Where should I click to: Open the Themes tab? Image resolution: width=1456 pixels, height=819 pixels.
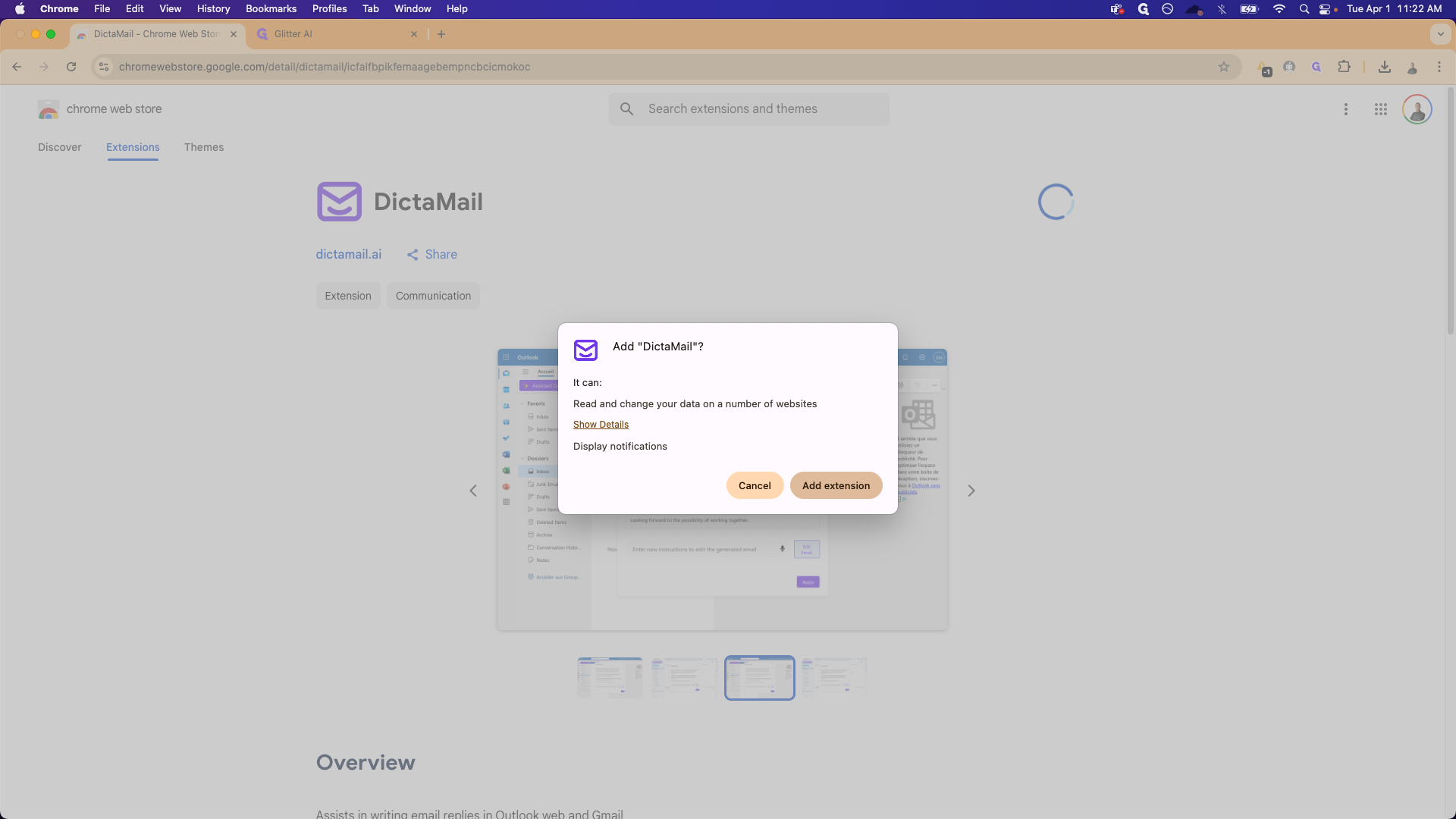(x=203, y=147)
